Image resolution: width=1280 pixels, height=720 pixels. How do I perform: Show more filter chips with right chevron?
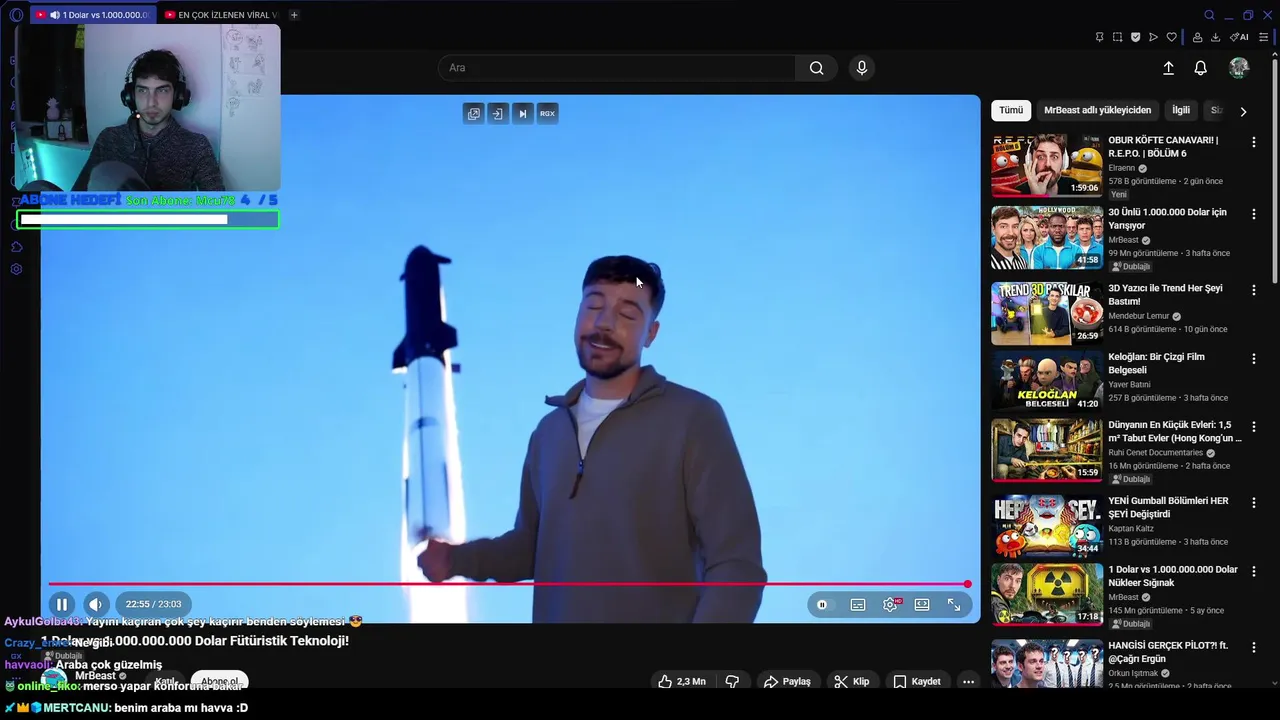pyautogui.click(x=1243, y=111)
